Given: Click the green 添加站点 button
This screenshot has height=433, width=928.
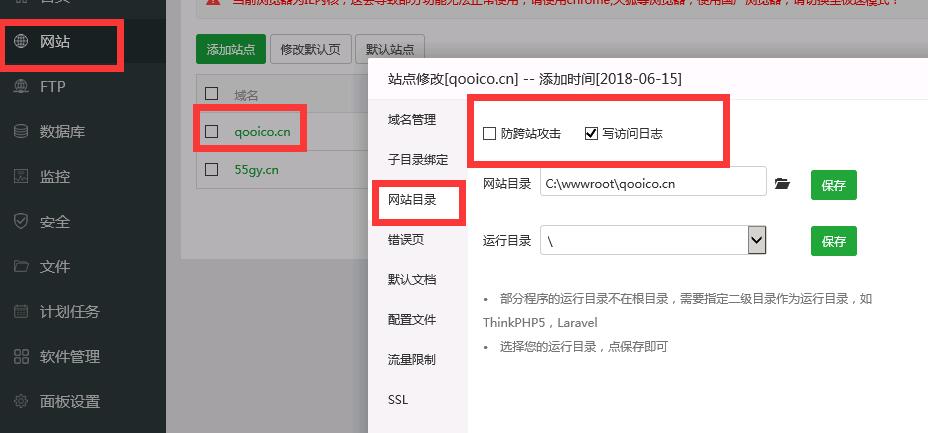Looking at the screenshot, I should (x=231, y=49).
